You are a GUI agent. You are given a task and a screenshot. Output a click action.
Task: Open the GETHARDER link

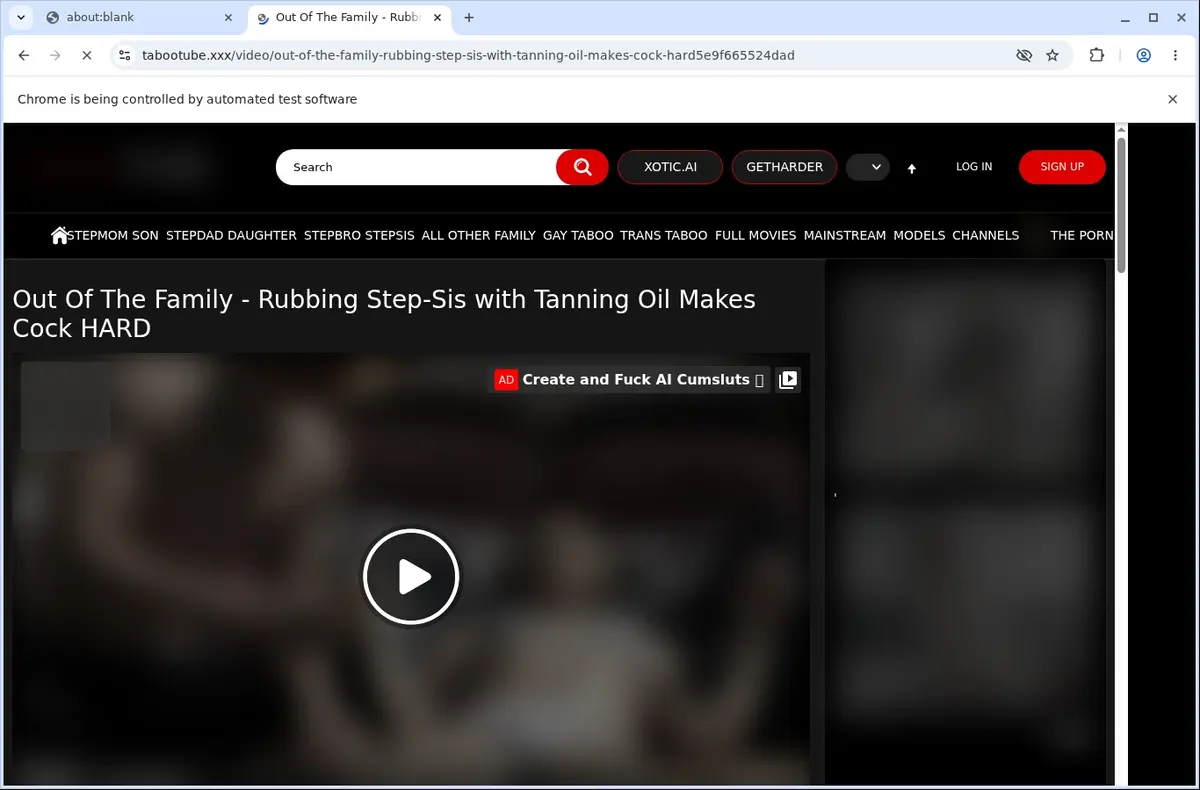point(784,167)
